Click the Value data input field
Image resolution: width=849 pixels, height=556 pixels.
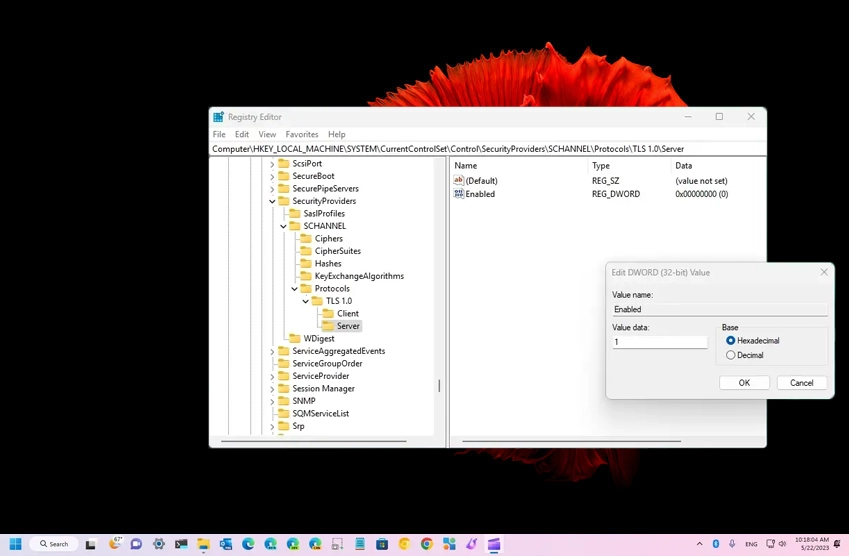coord(659,342)
